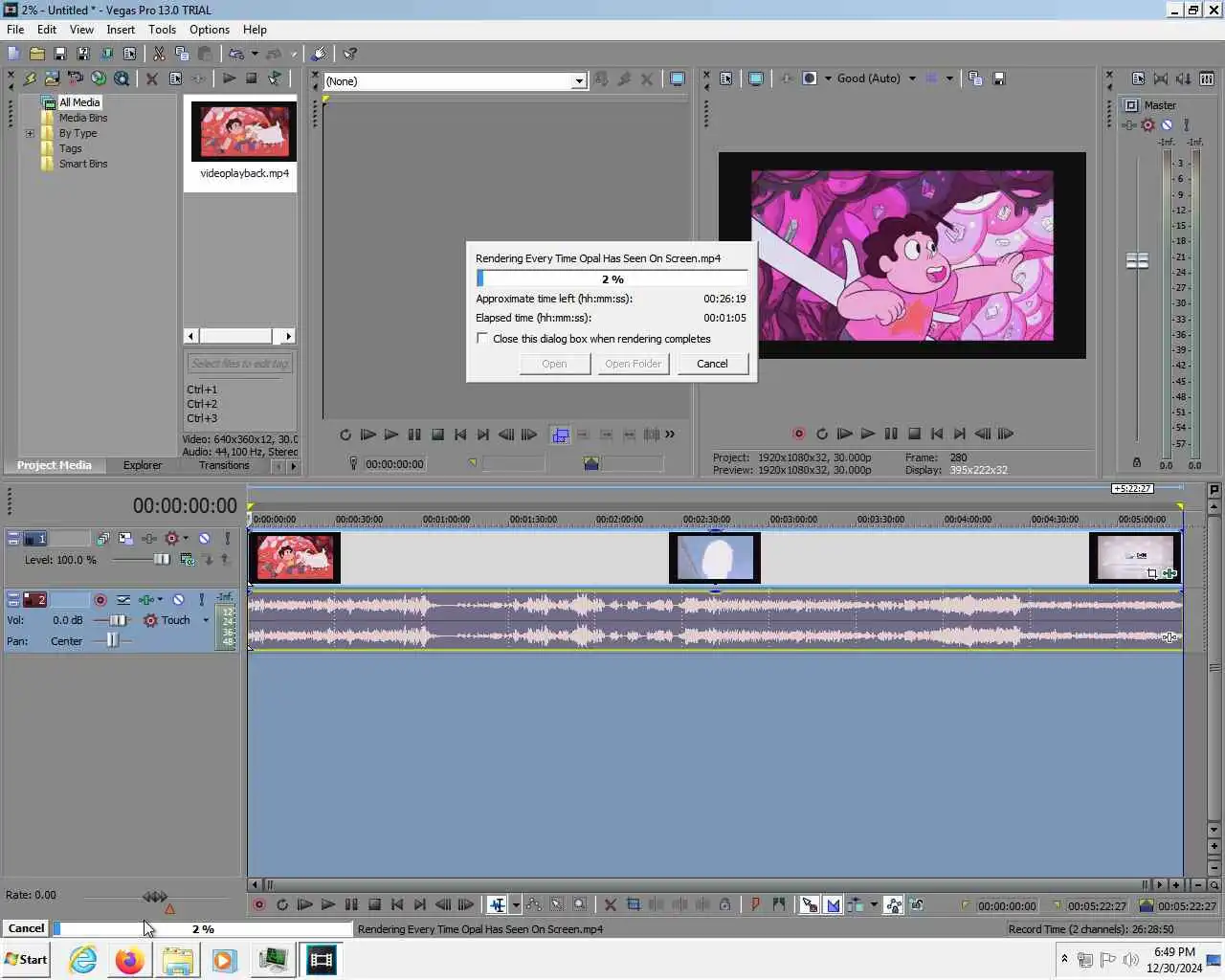Open Firefox from the taskbar
The image size is (1225, 980).
pyautogui.click(x=129, y=960)
